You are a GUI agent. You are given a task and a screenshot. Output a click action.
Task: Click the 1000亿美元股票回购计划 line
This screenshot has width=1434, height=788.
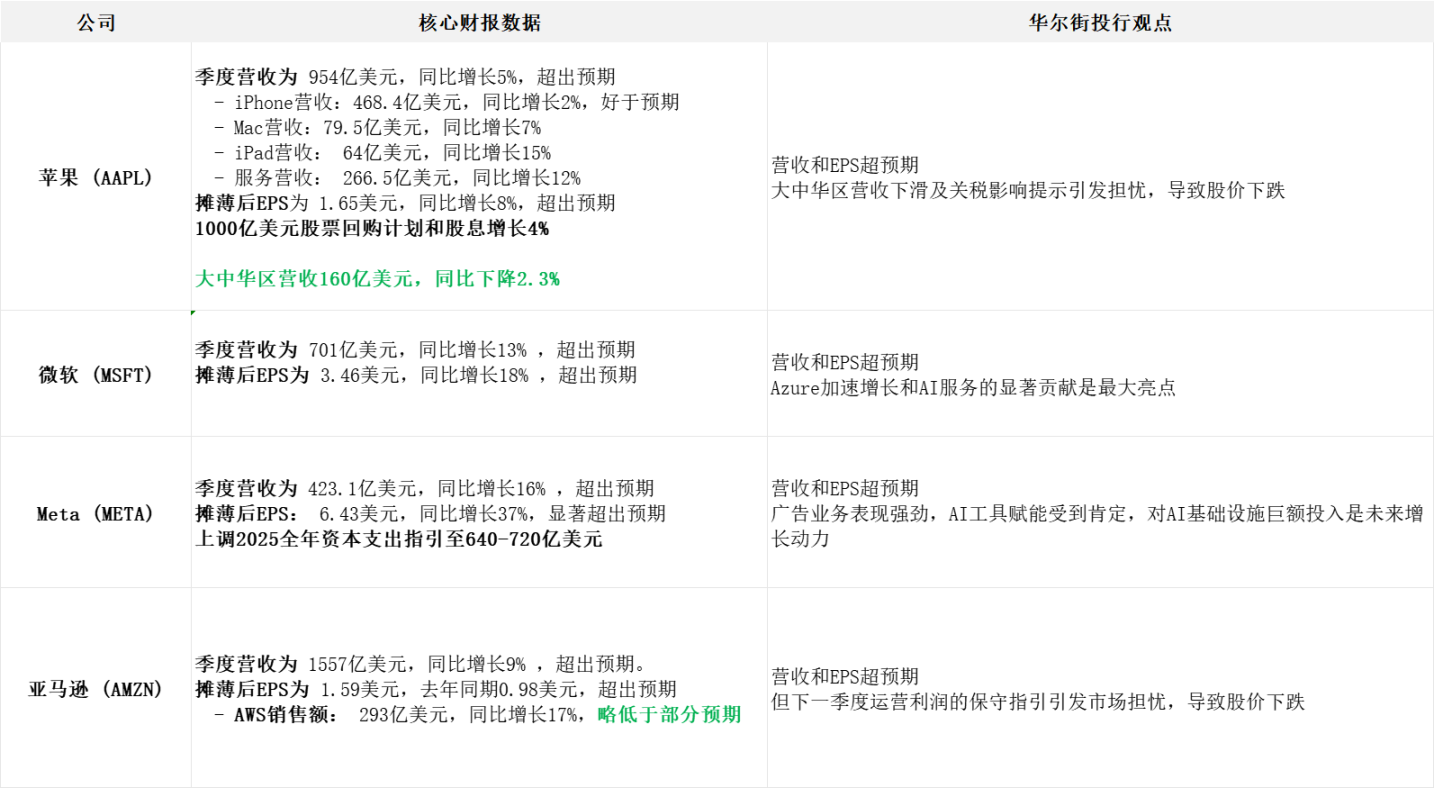(x=372, y=228)
